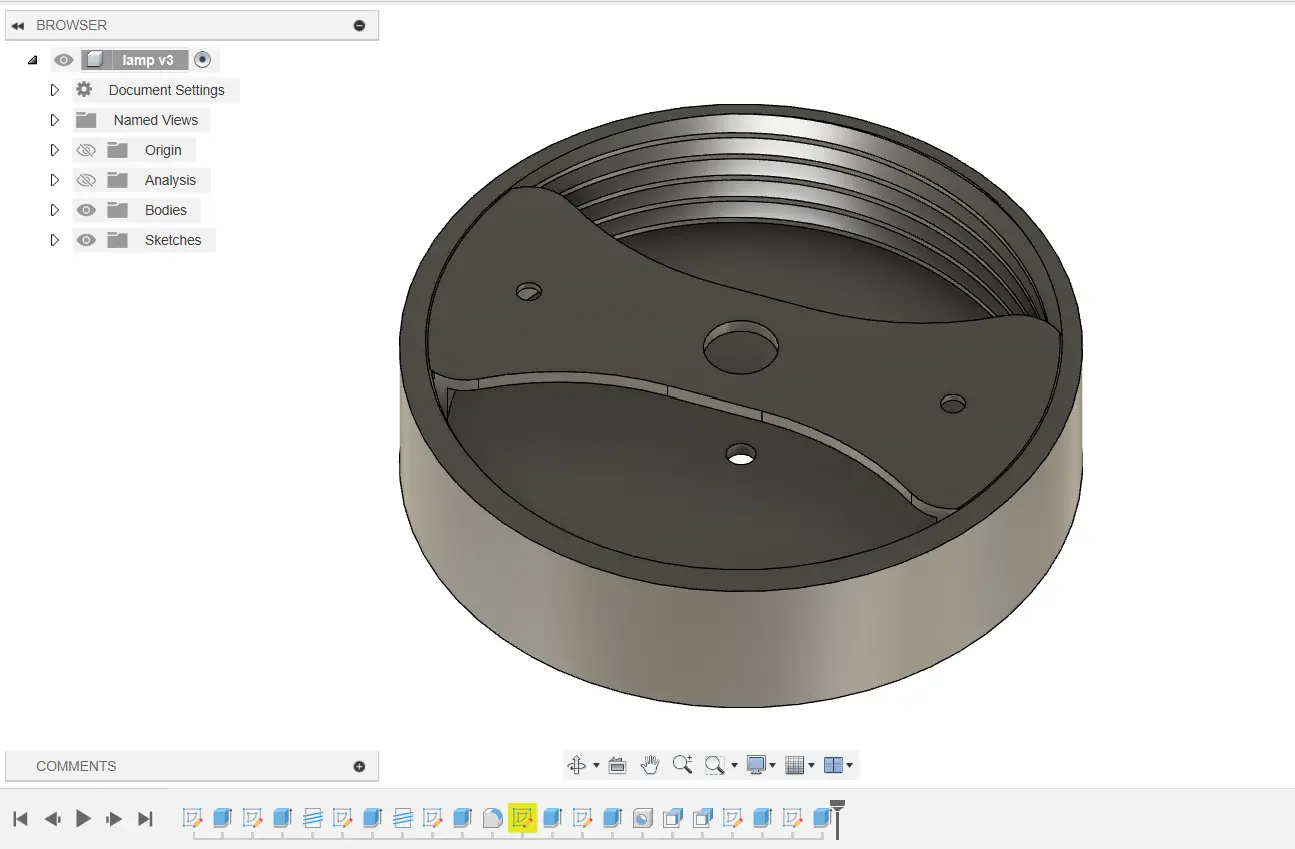The image size is (1295, 849).
Task: Activate the Look At tool
Action: tap(617, 765)
